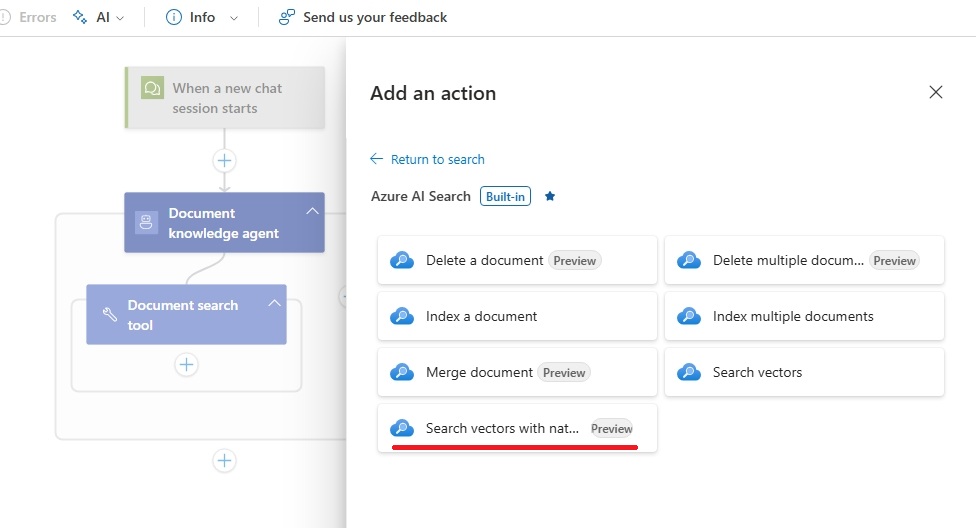The image size is (976, 528).
Task: Add step at bottom of workflow
Action: [224, 460]
